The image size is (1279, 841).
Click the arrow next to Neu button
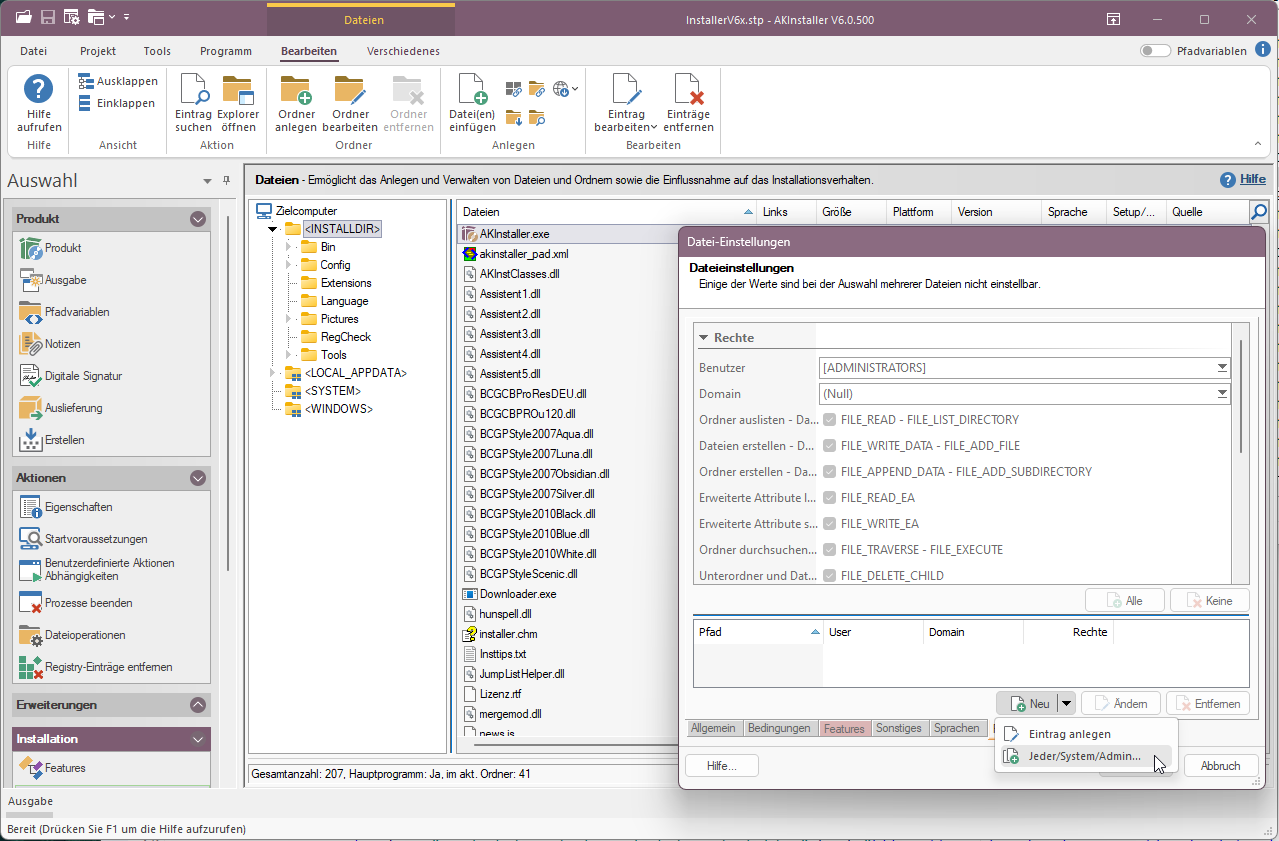click(x=1067, y=704)
